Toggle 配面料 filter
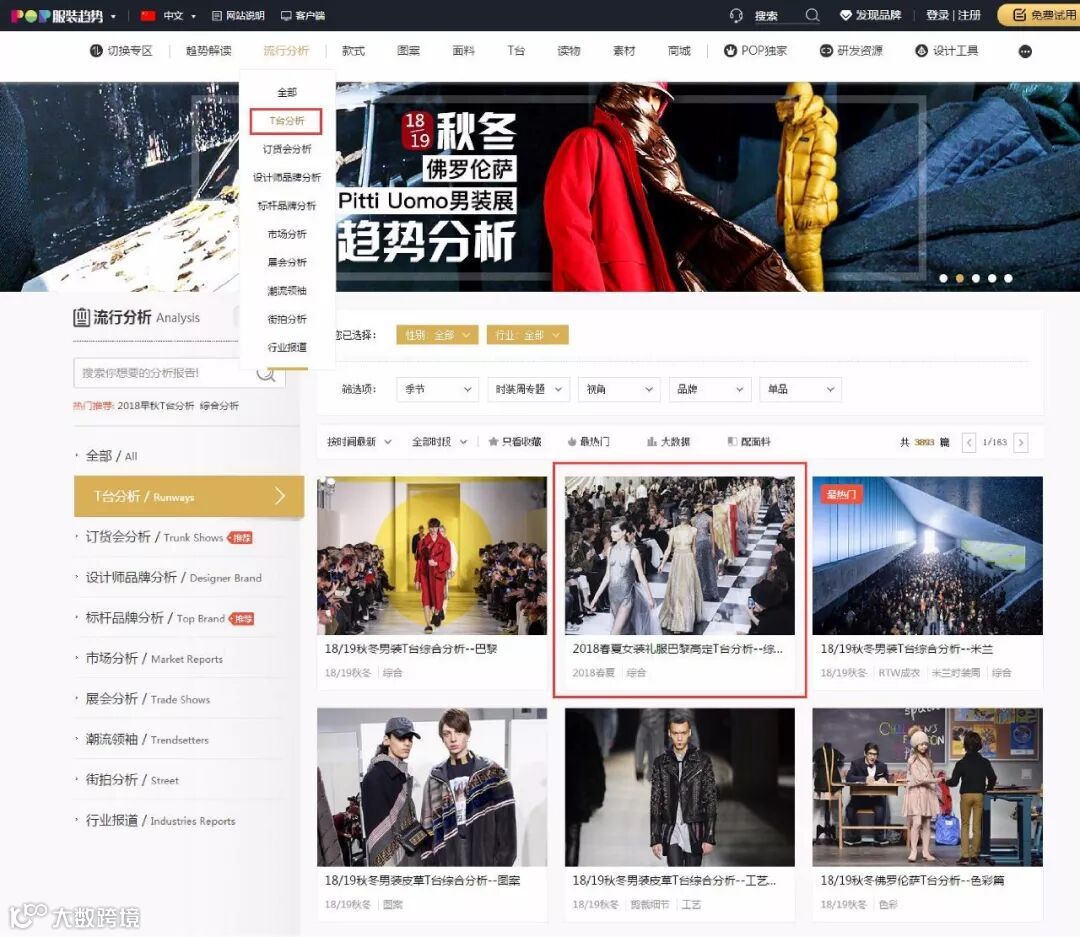The width and height of the screenshot is (1080, 937). (749, 442)
